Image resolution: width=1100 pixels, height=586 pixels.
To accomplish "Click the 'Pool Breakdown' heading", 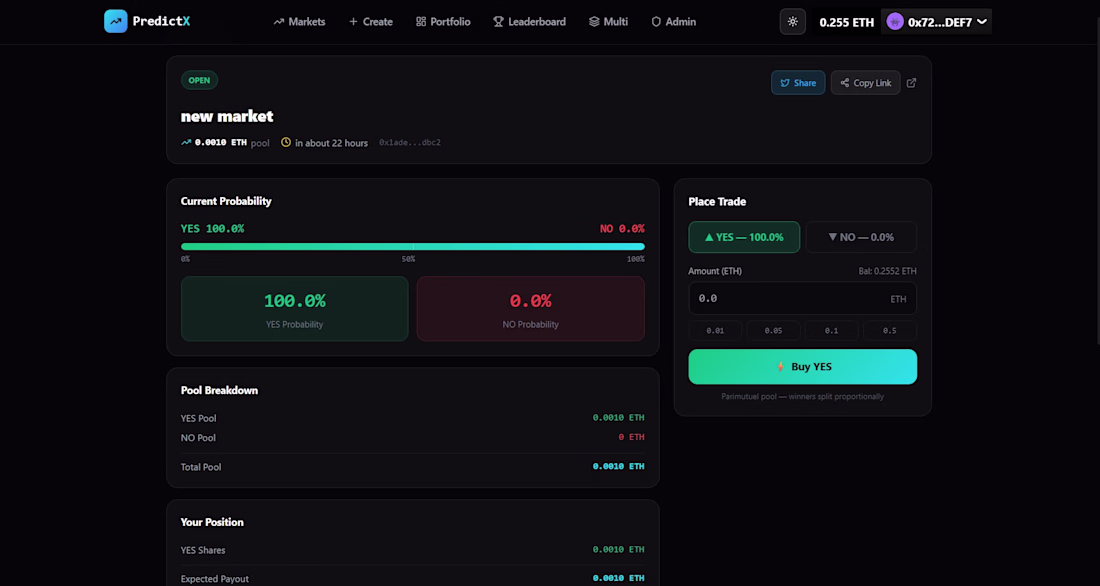I will [x=220, y=390].
